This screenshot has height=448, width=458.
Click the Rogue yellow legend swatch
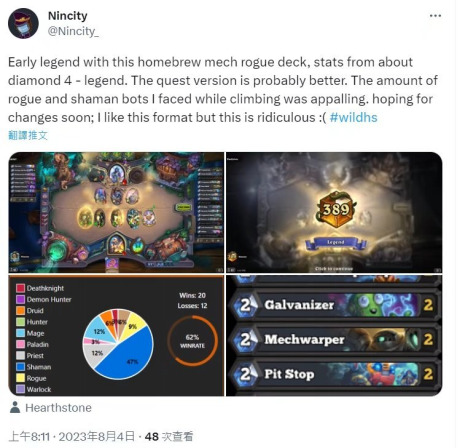pos(21,378)
